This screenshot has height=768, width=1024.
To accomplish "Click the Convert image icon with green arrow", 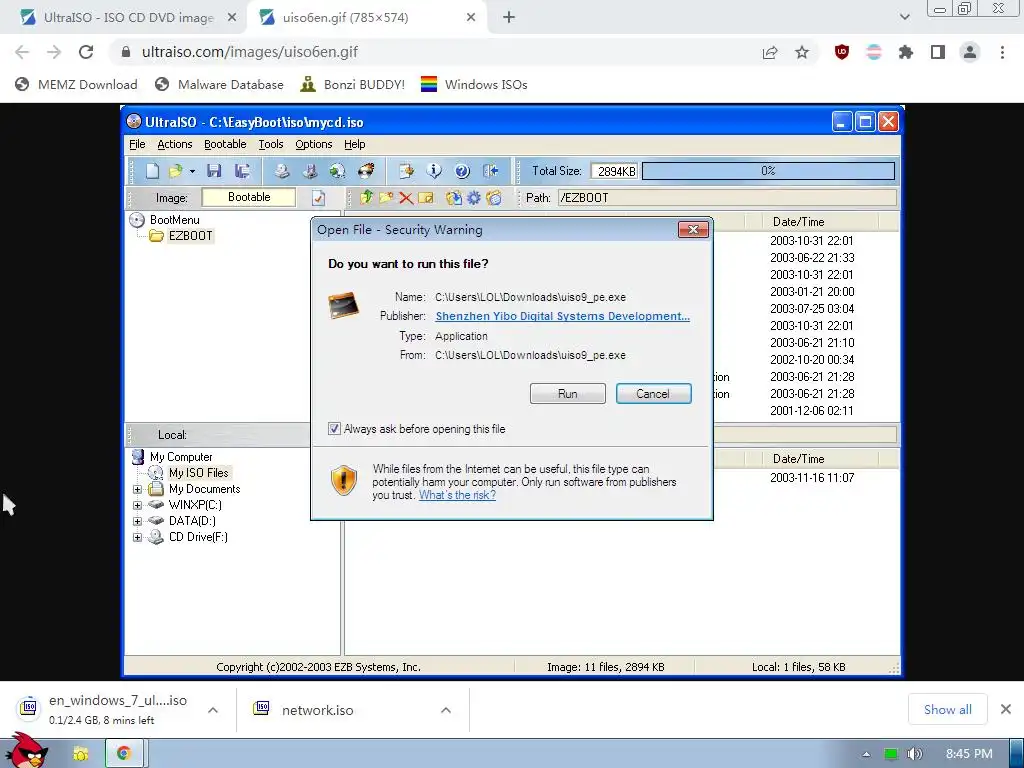I will 337,171.
